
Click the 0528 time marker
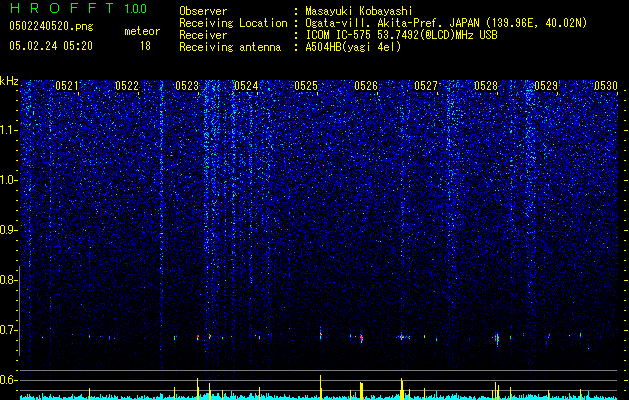coord(486,85)
